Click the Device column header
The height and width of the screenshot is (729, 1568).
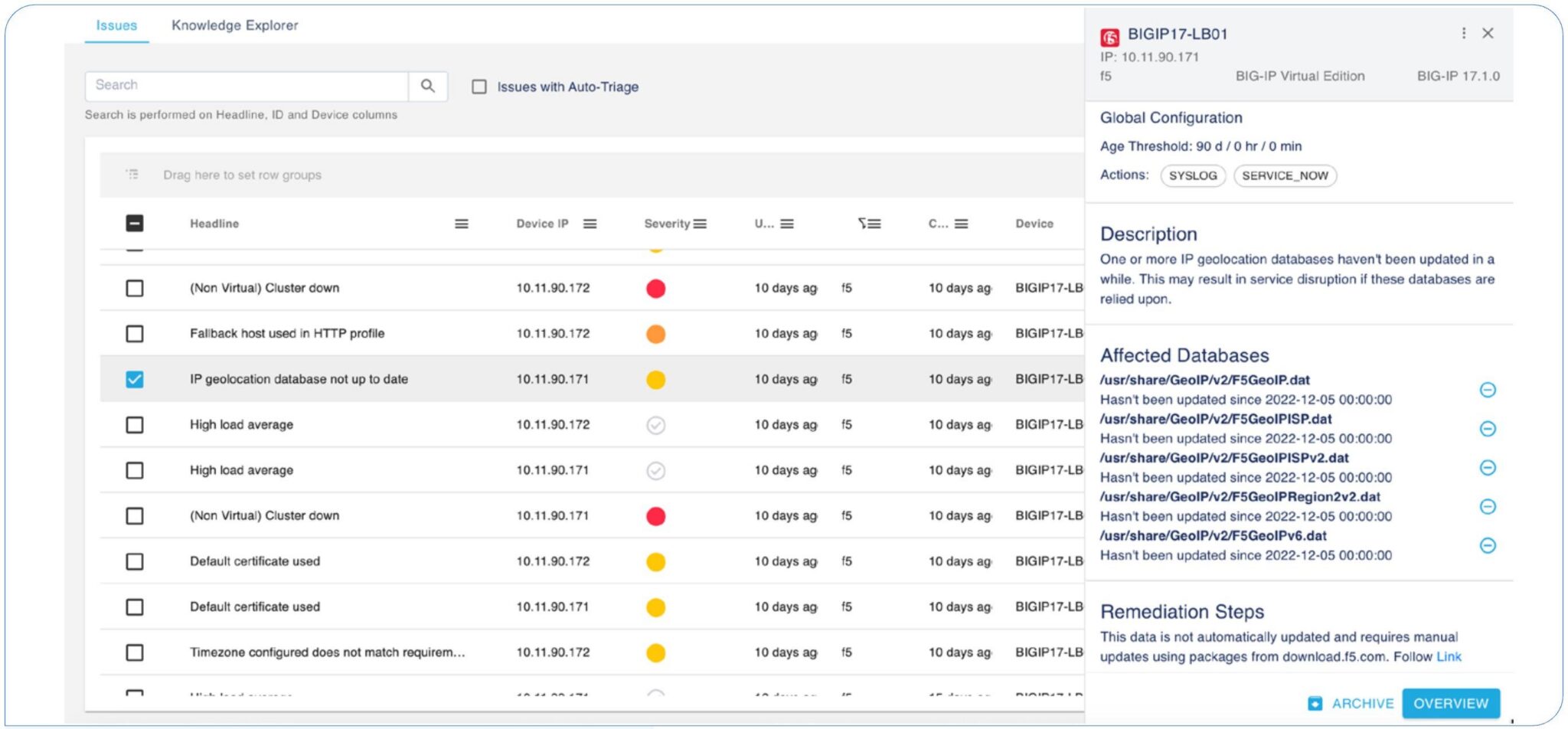click(x=1034, y=224)
